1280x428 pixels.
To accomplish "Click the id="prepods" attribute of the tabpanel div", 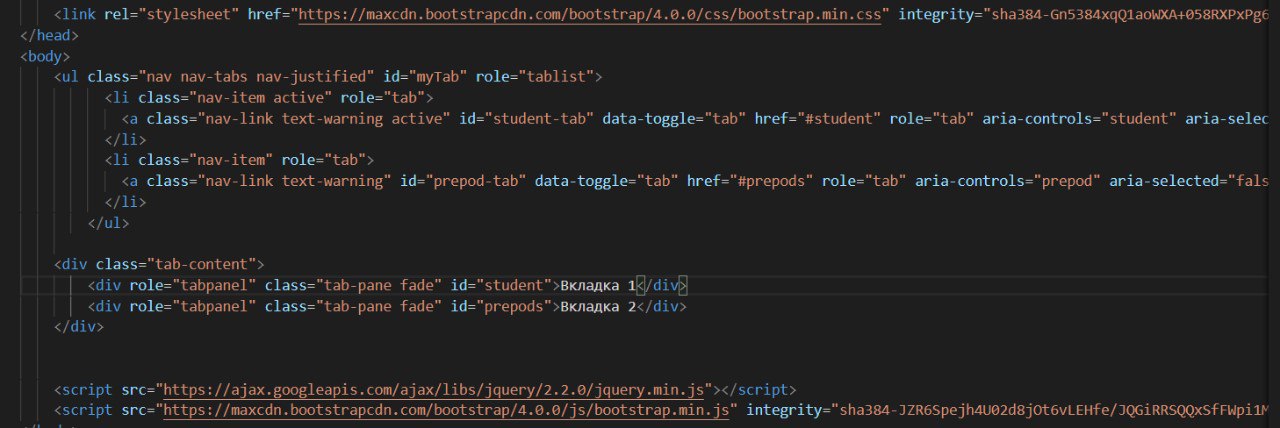I will point(500,306).
